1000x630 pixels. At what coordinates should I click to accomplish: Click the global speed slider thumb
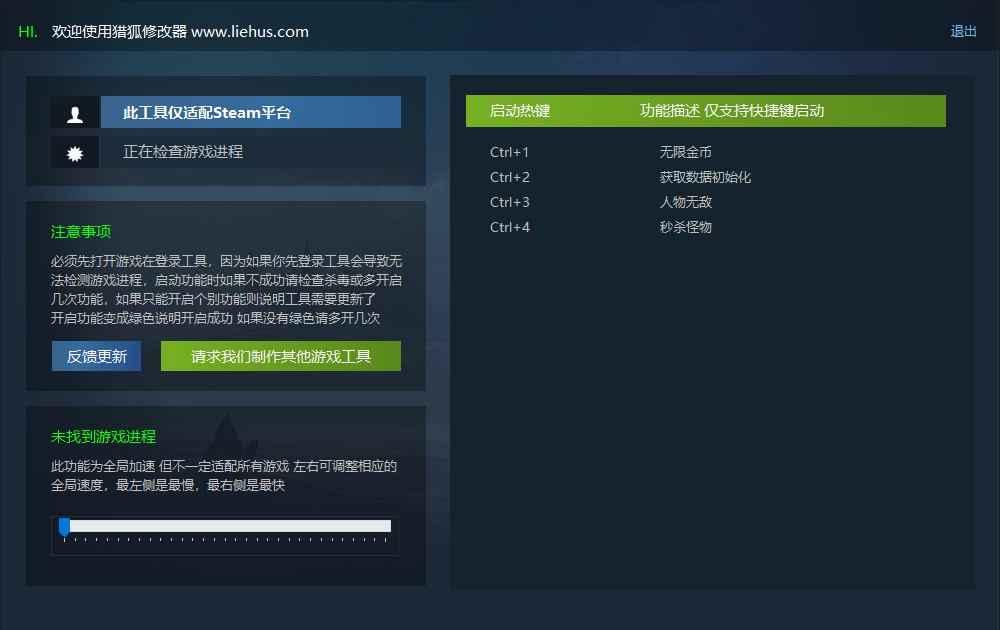[x=64, y=527]
